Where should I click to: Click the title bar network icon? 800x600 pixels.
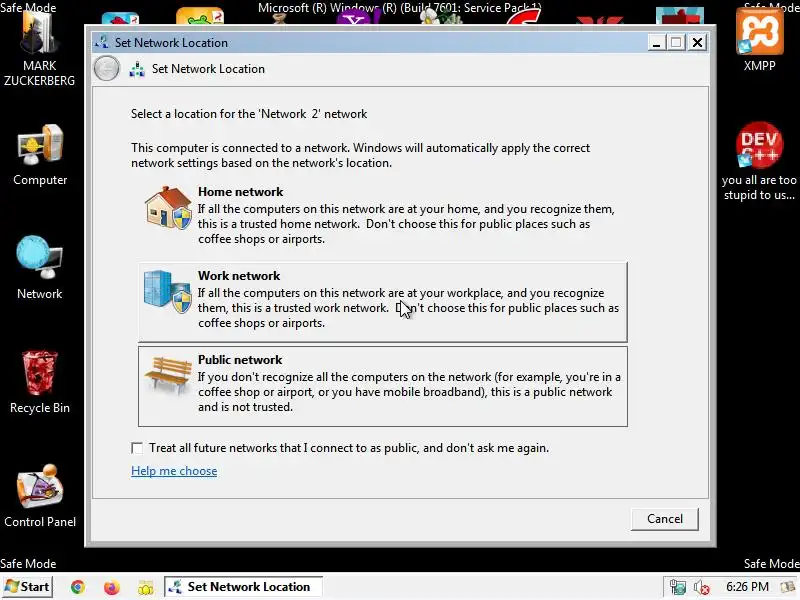[x=102, y=42]
